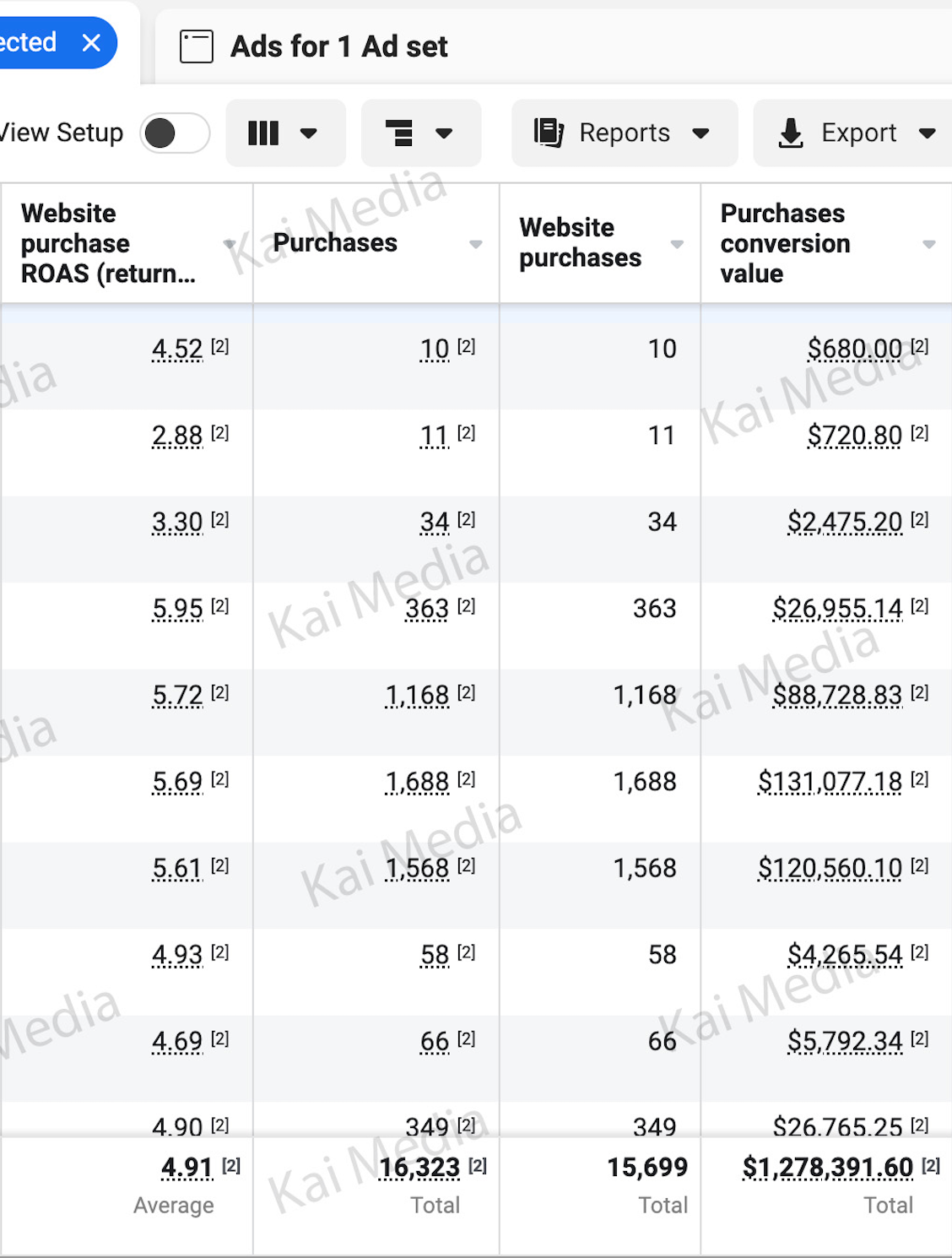Viewport: 952px width, 1258px height.
Task: Open Website purchases column dropdown arrow
Action: coord(677,244)
